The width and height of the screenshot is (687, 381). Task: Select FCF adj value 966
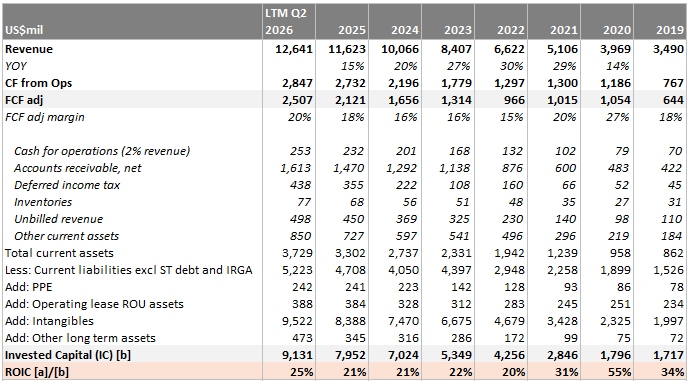[x=514, y=100]
